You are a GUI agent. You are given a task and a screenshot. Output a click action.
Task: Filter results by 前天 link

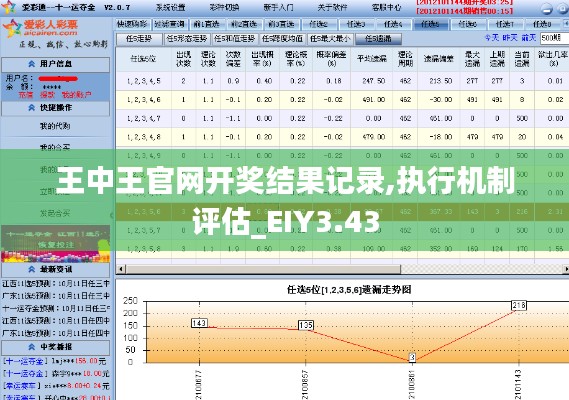click(x=528, y=38)
